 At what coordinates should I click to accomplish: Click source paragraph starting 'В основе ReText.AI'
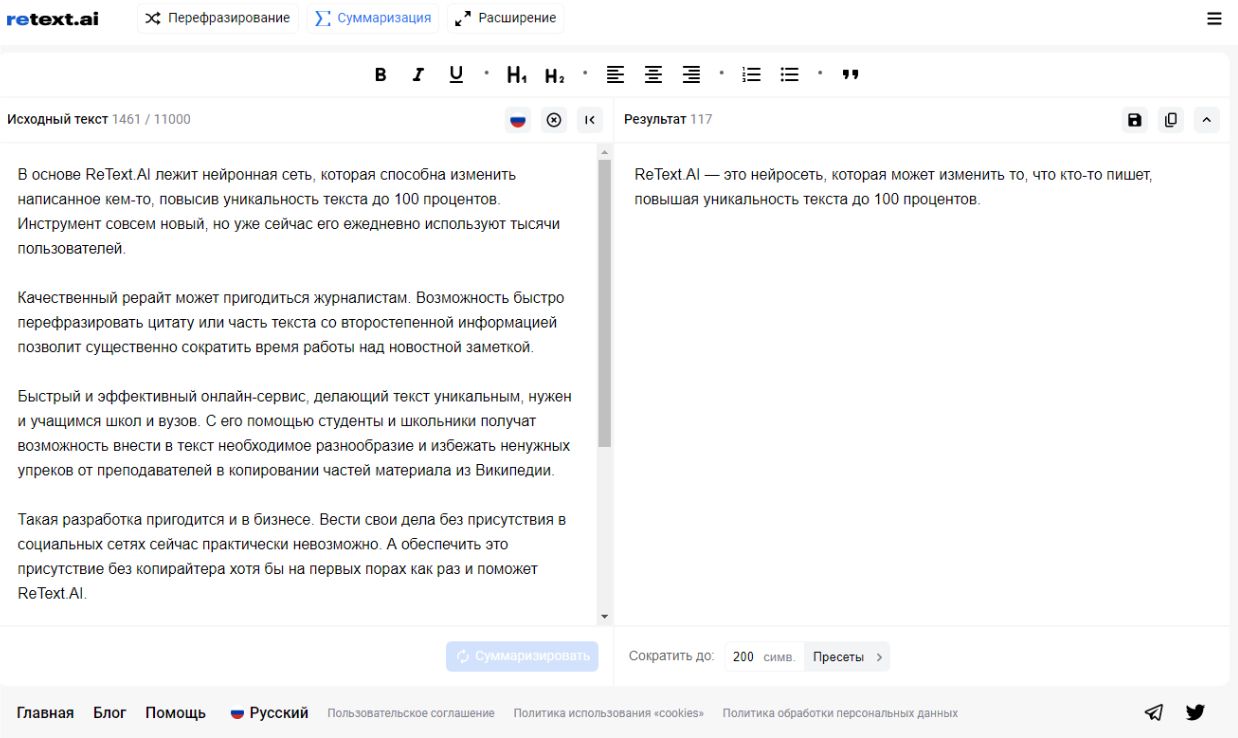[x=289, y=211]
